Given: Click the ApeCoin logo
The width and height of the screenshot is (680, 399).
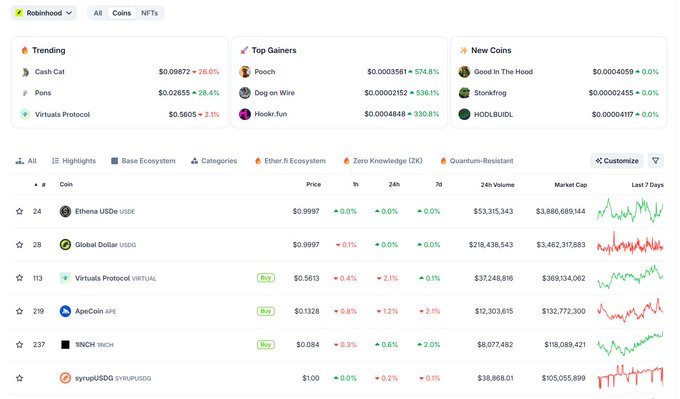Looking at the screenshot, I should pyautogui.click(x=65, y=311).
